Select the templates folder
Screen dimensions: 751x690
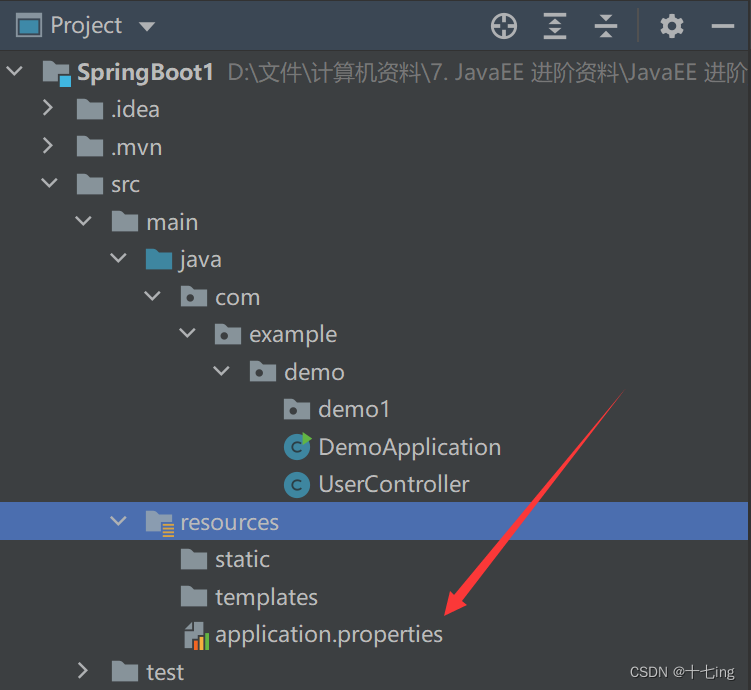coord(265,597)
